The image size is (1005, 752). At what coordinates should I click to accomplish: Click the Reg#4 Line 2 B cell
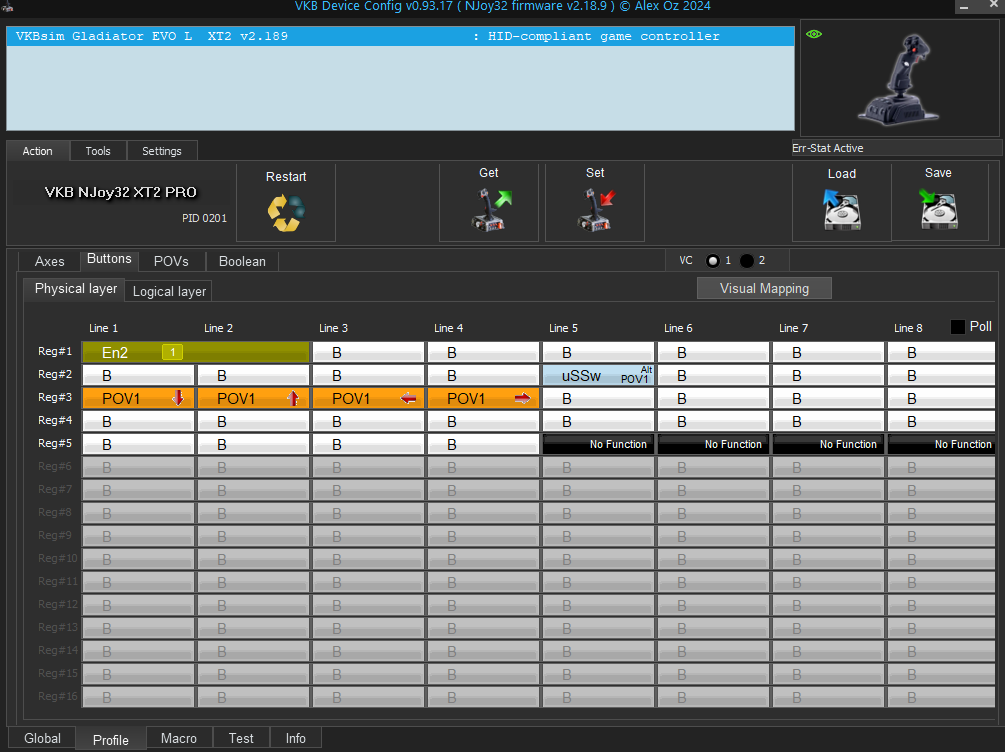point(253,421)
